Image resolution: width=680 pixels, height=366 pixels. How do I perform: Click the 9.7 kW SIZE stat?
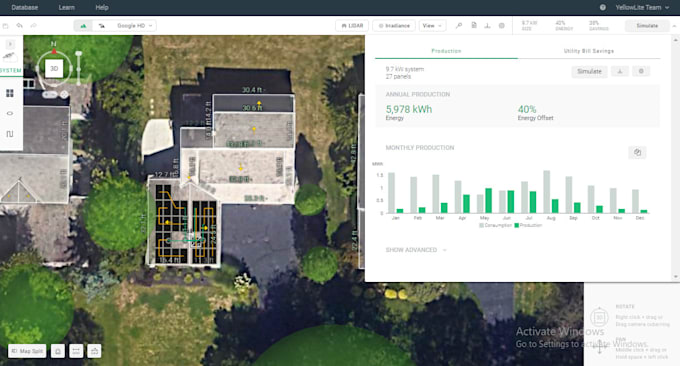pos(529,26)
